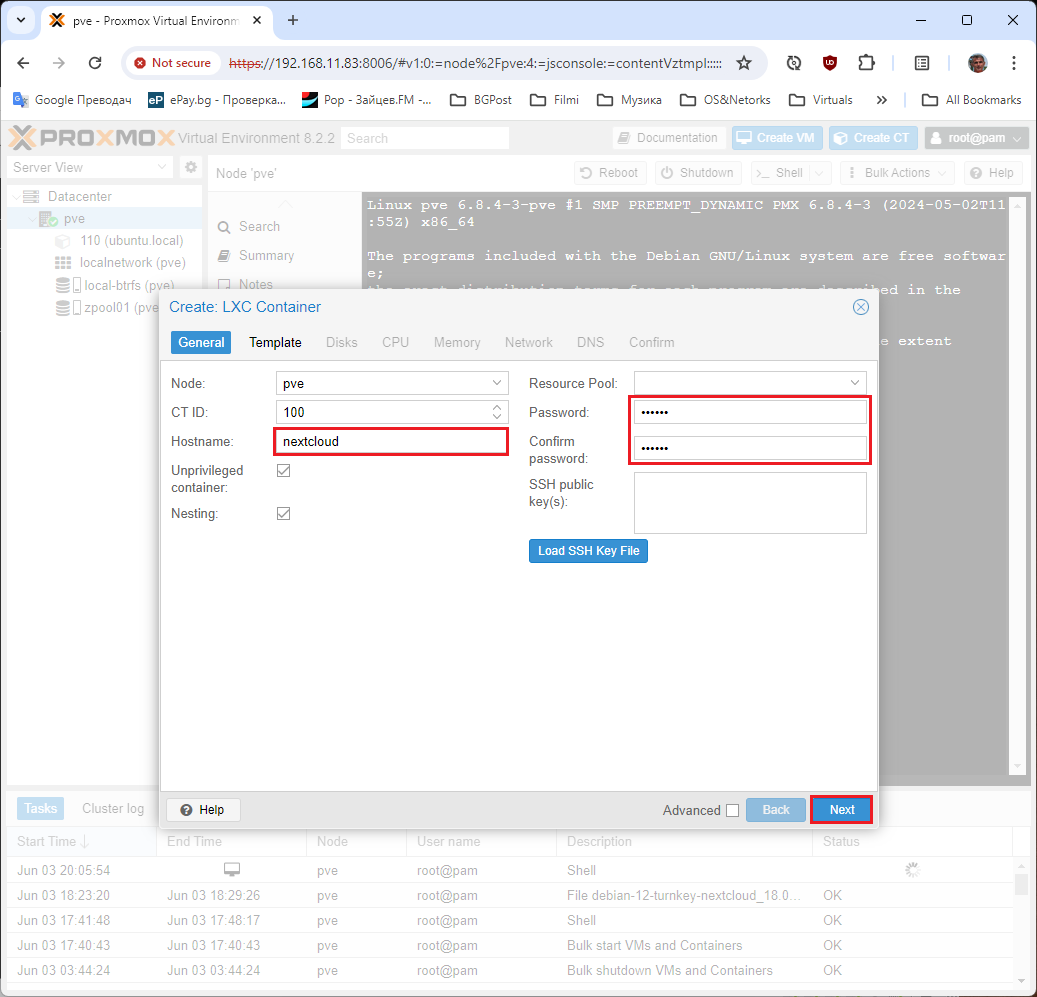Viewport: 1037px width, 997px height.
Task: Select the Datacenter tree node
Action: pyautogui.click(x=79, y=196)
